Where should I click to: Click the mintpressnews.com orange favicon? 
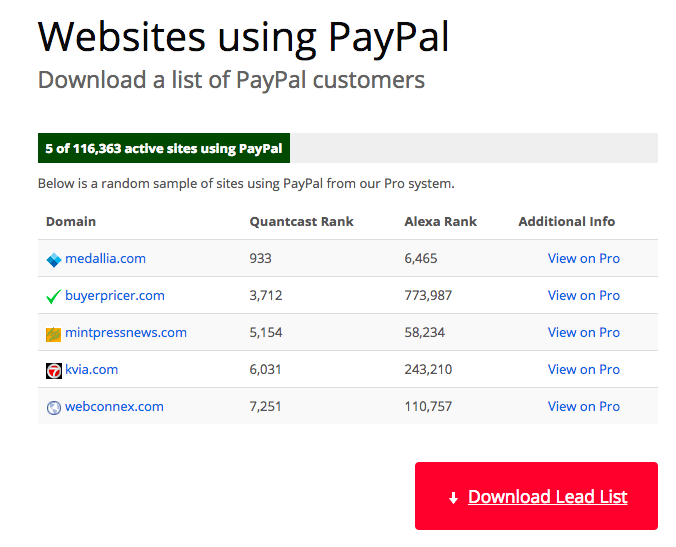53,334
